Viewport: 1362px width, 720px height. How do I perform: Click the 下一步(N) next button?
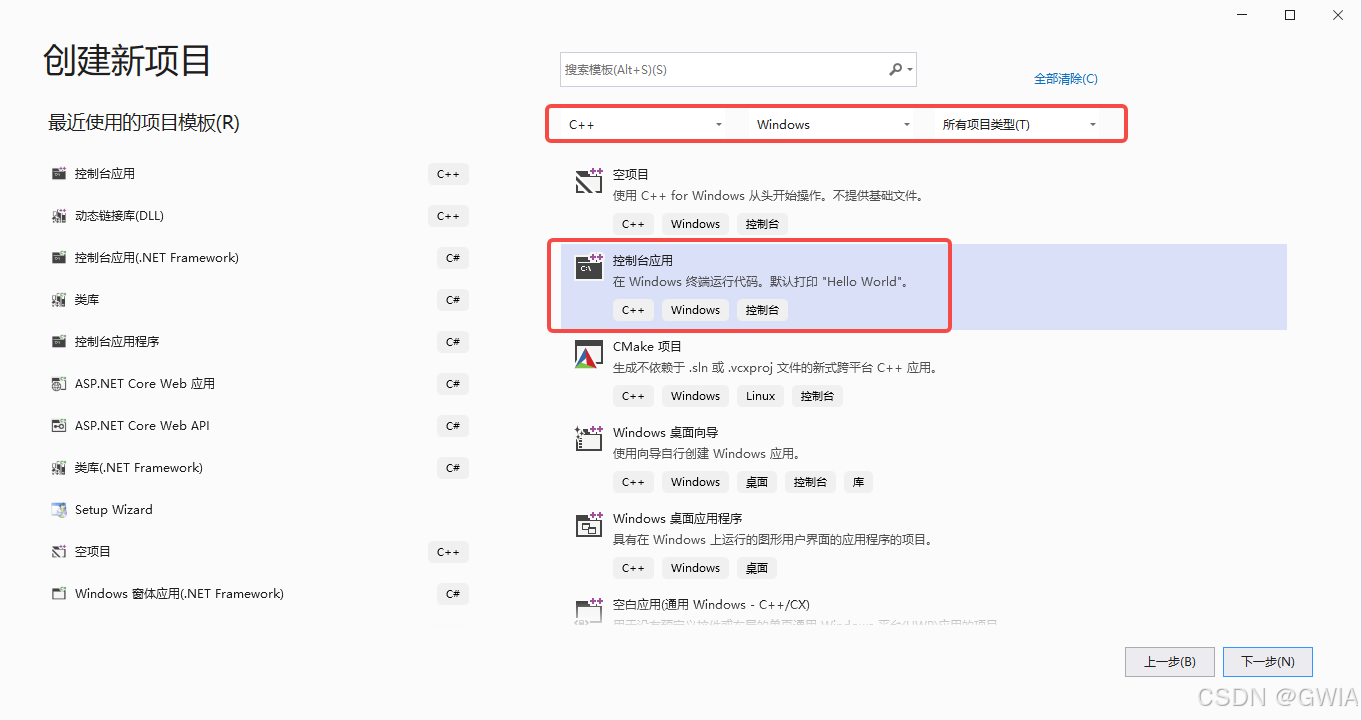tap(1267, 662)
